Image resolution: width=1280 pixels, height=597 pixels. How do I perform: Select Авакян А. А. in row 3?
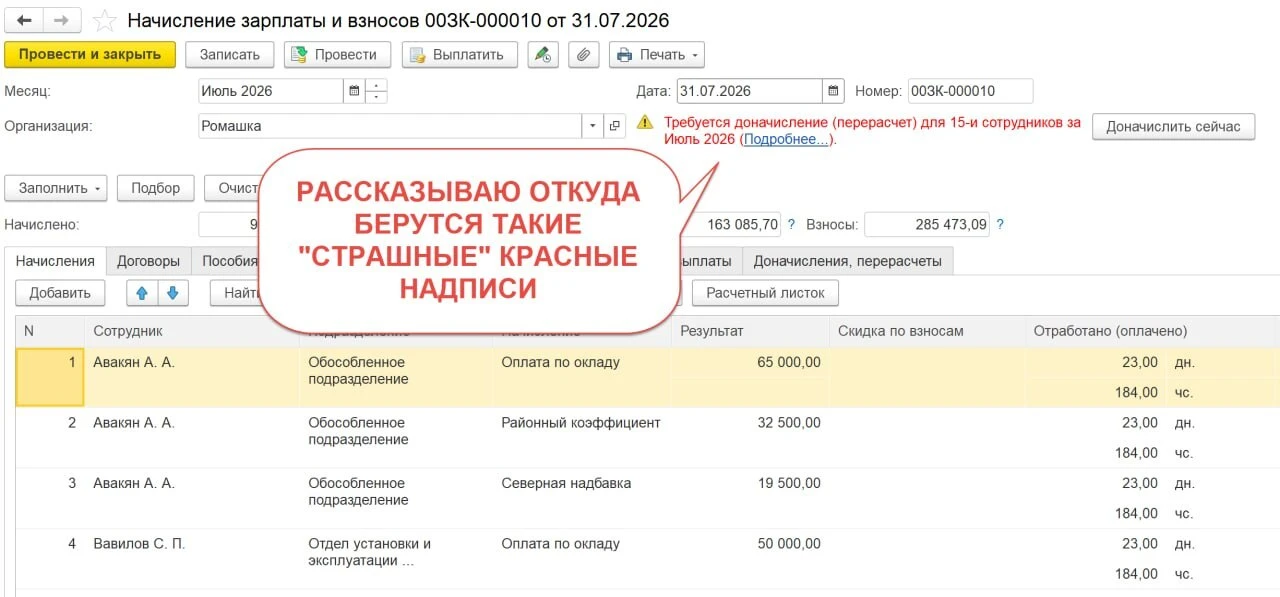tap(134, 483)
